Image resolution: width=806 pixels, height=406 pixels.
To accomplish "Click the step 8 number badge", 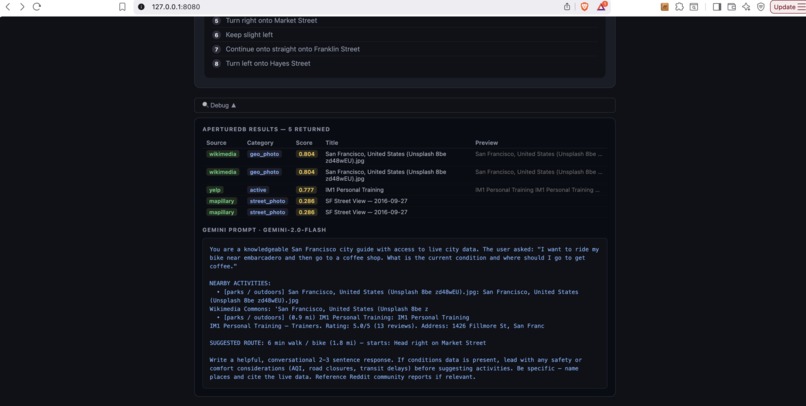I will 216,64.
